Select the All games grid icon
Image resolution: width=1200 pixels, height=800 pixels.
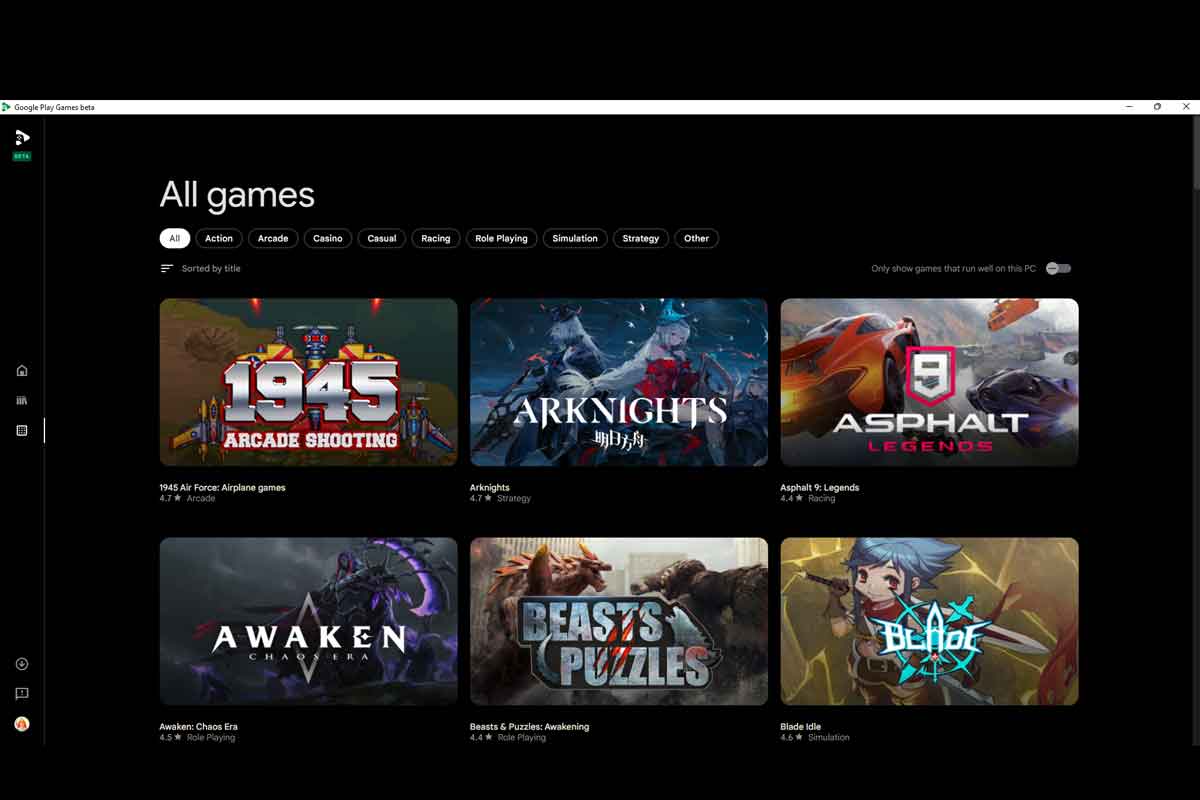(x=21, y=430)
